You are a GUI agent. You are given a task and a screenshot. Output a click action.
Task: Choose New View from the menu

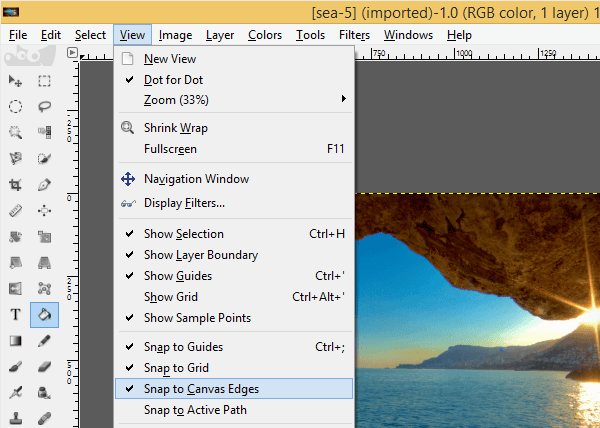pyautogui.click(x=234, y=59)
